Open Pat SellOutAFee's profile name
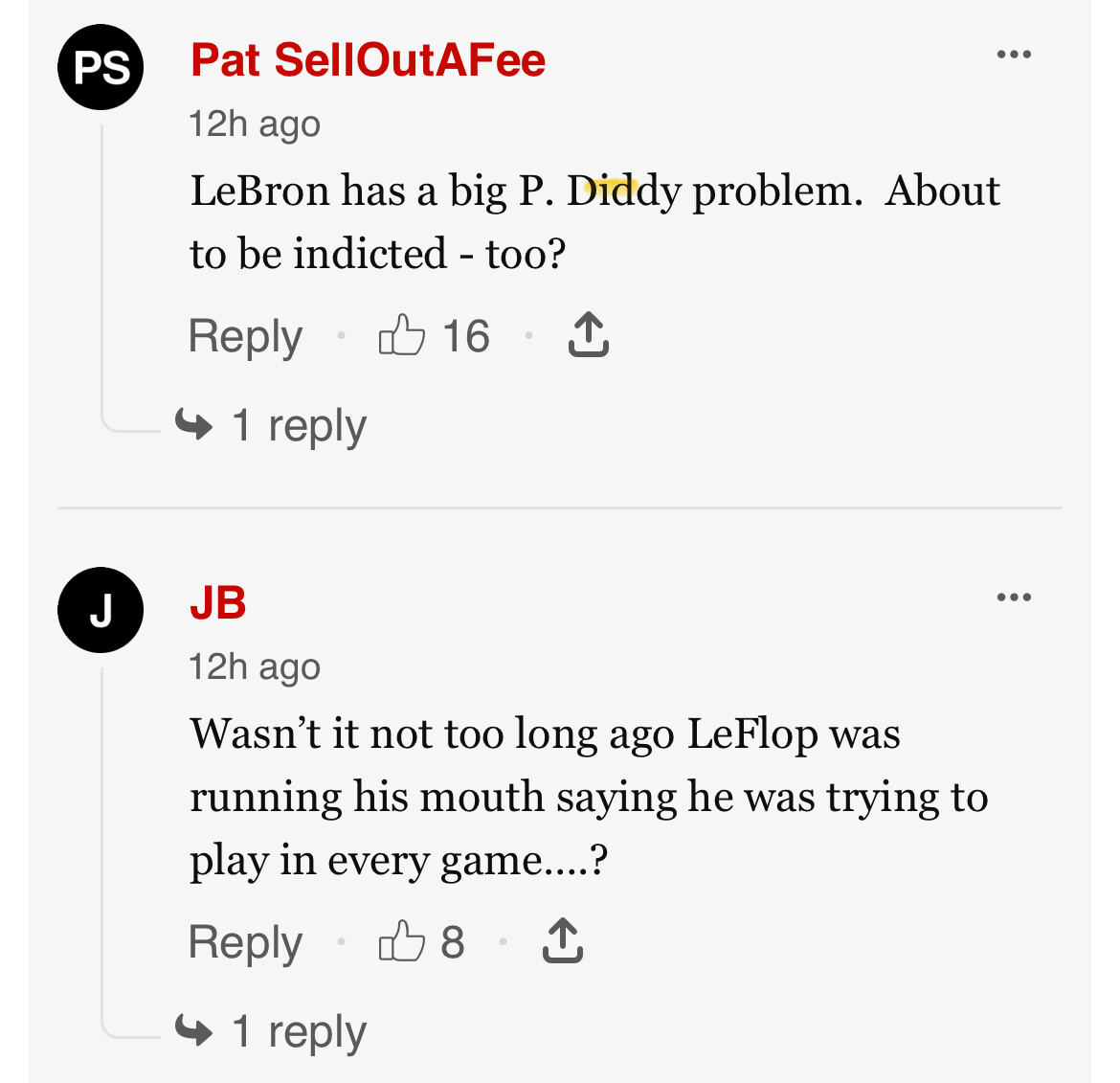The image size is (1120, 1083). tap(368, 60)
